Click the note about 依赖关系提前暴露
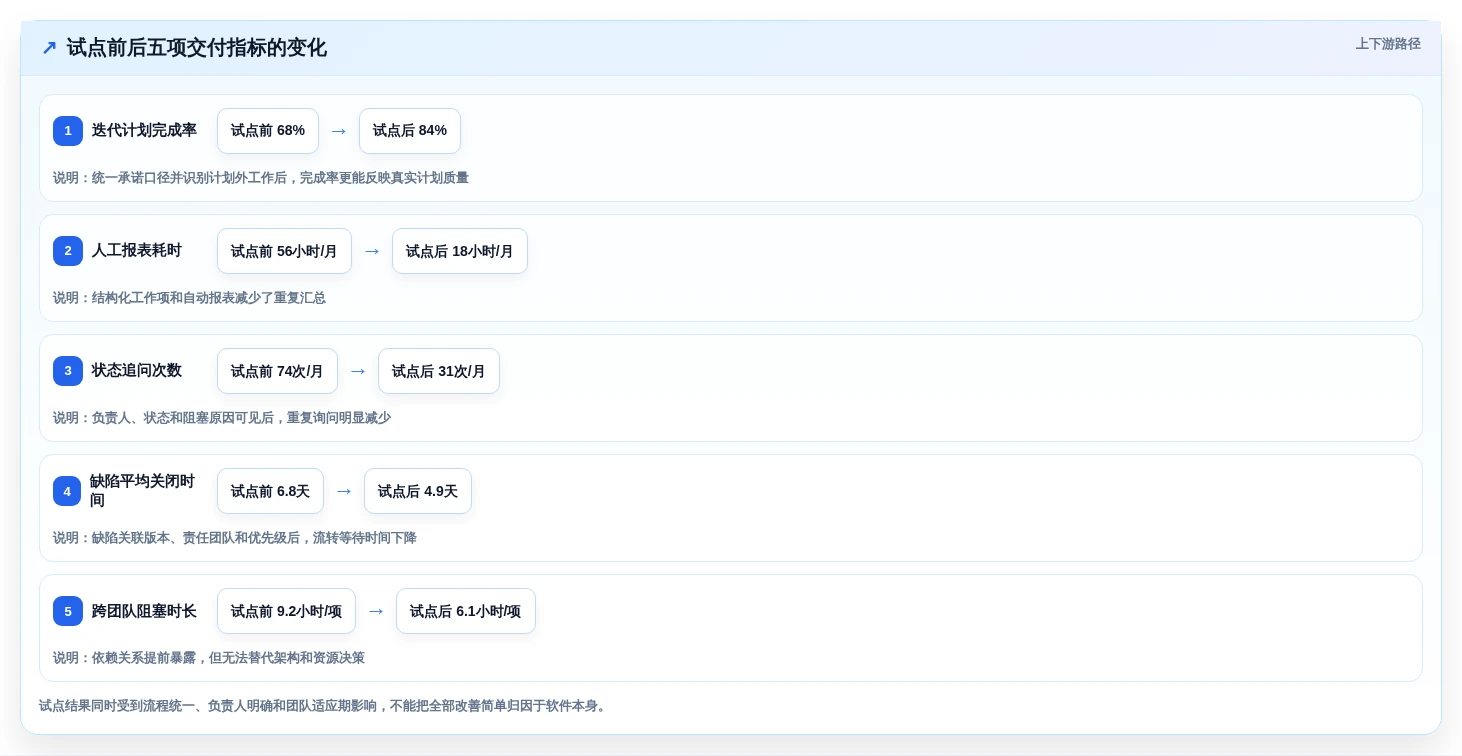The height and width of the screenshot is (756, 1462). (209, 658)
